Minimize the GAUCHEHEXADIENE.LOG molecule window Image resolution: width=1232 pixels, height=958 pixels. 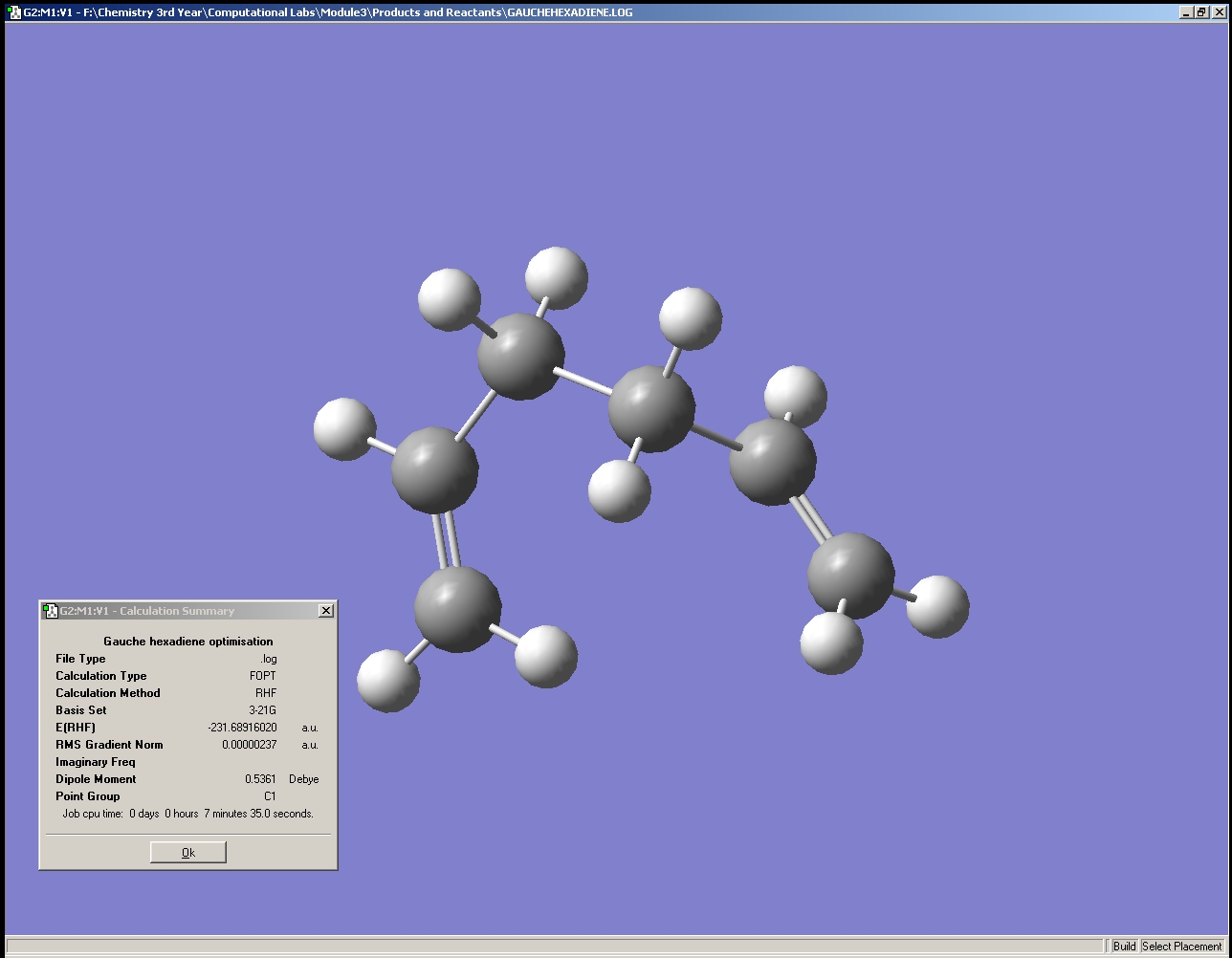[1187, 12]
